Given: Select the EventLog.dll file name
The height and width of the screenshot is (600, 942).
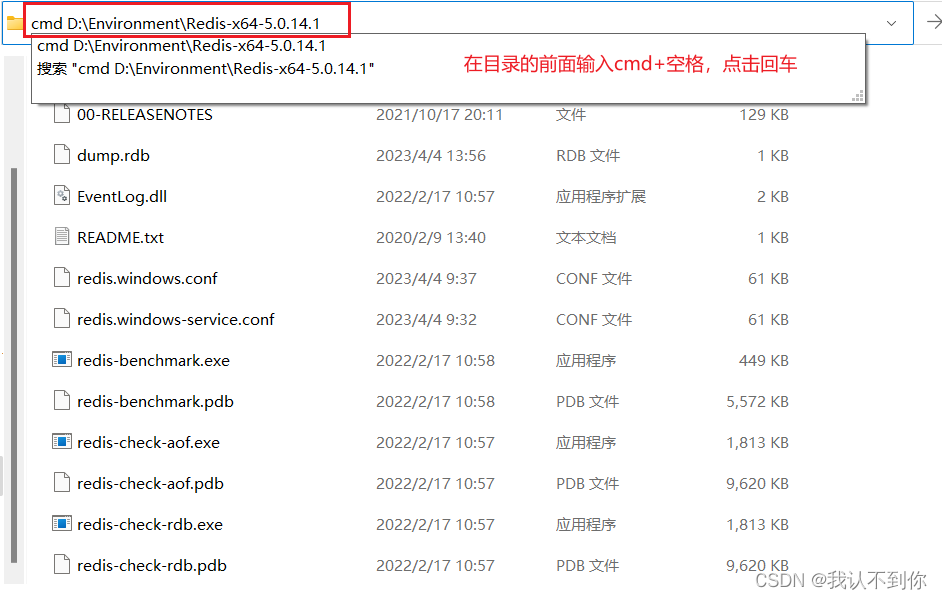Looking at the screenshot, I should point(122,196).
